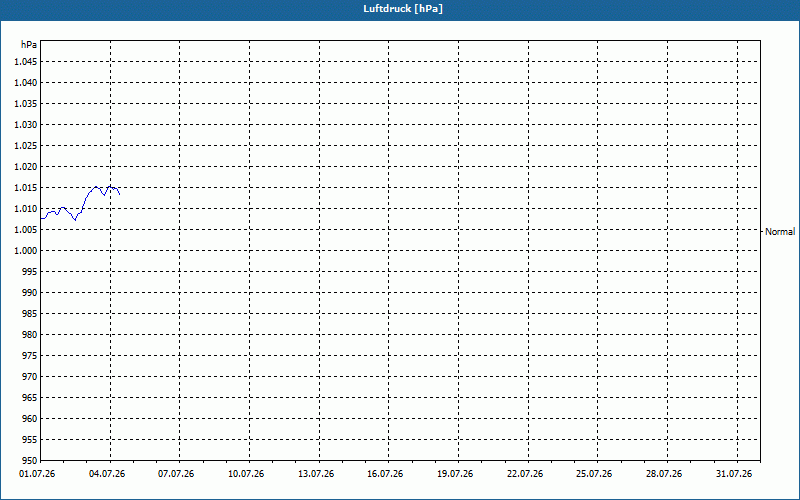Viewport: 800px width, 500px height.
Task: Click the 10.07.26 date label
Action: pos(246,474)
